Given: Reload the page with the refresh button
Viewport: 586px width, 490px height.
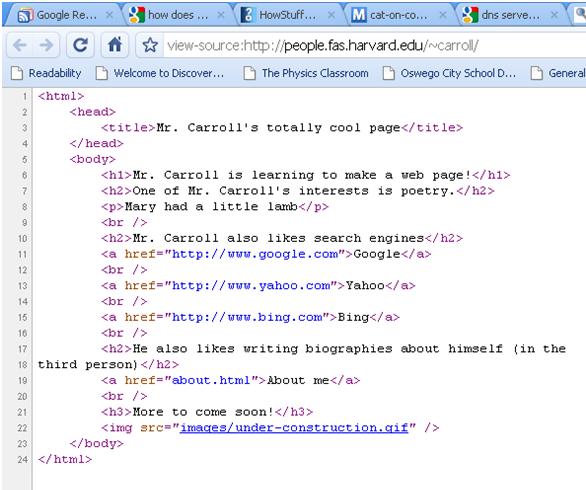Looking at the screenshot, I should (x=80, y=45).
